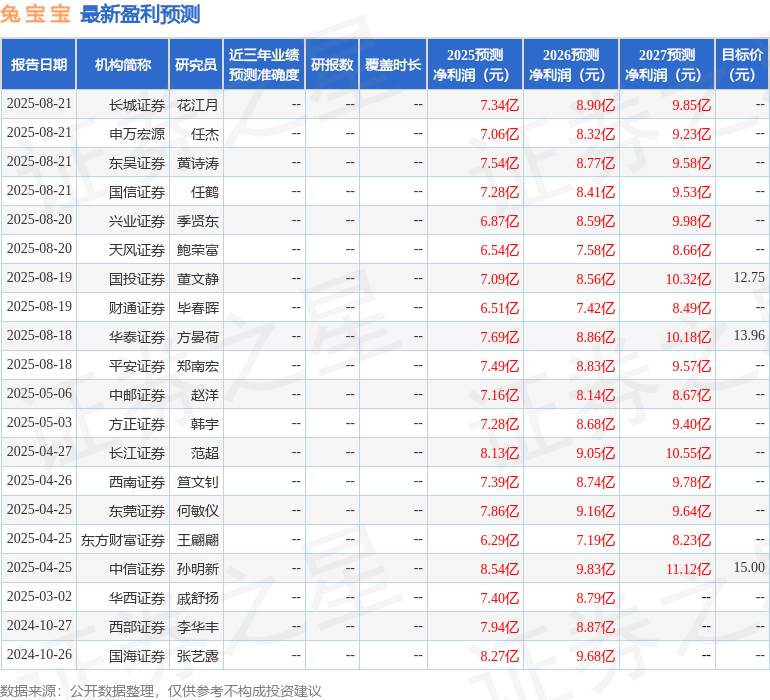Click researcher name 毕春晖
Image resolution: width=770 pixels, height=700 pixels.
[x=197, y=308]
